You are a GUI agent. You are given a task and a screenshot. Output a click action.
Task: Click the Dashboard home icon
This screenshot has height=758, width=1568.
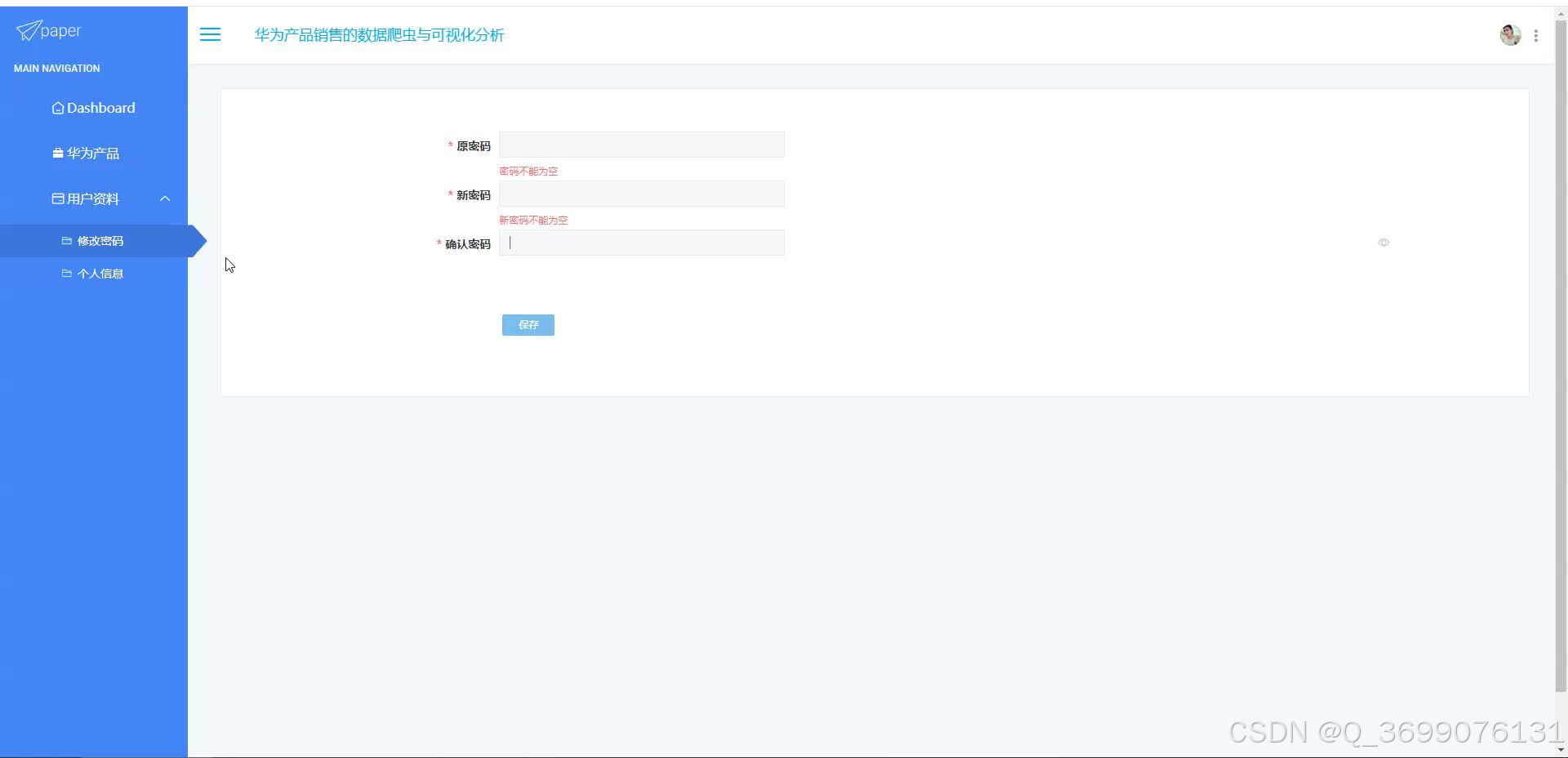[x=58, y=108]
